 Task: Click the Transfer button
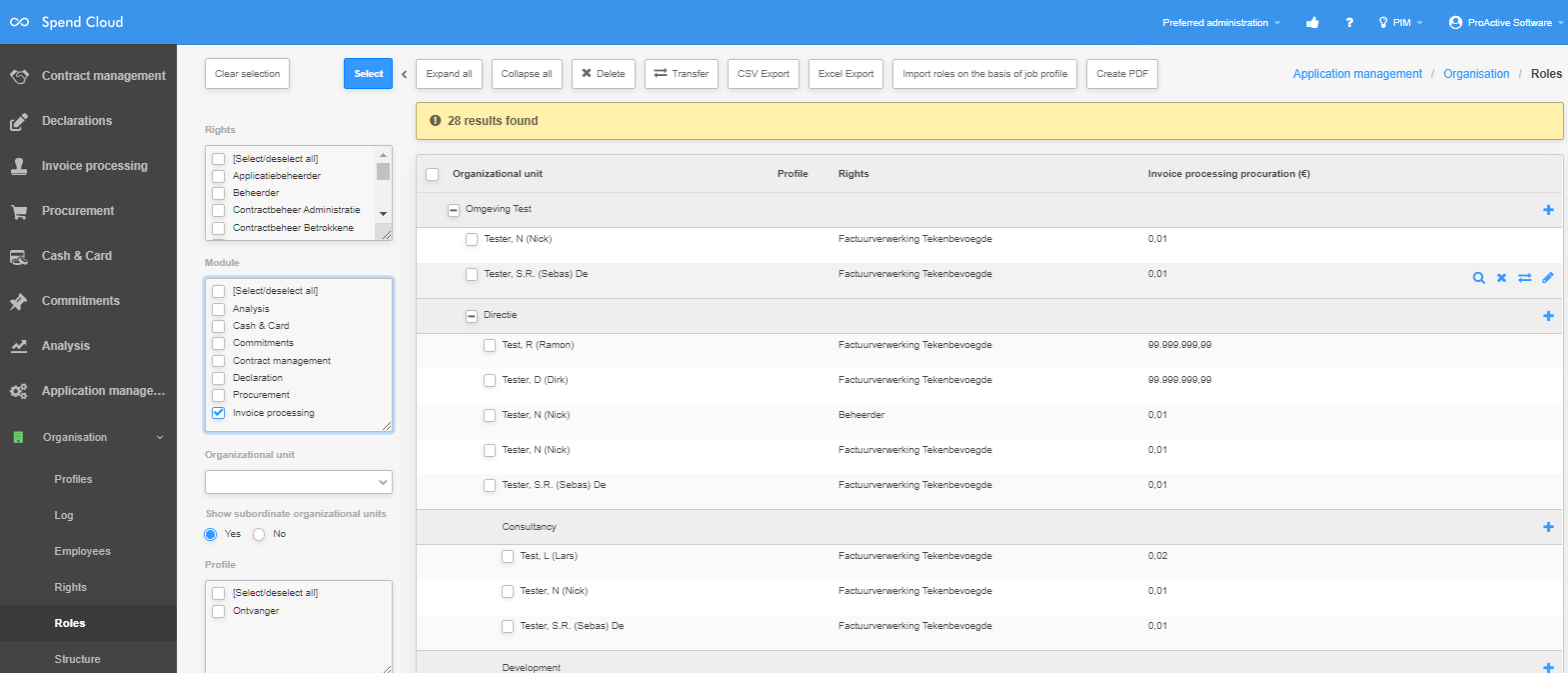tap(682, 74)
